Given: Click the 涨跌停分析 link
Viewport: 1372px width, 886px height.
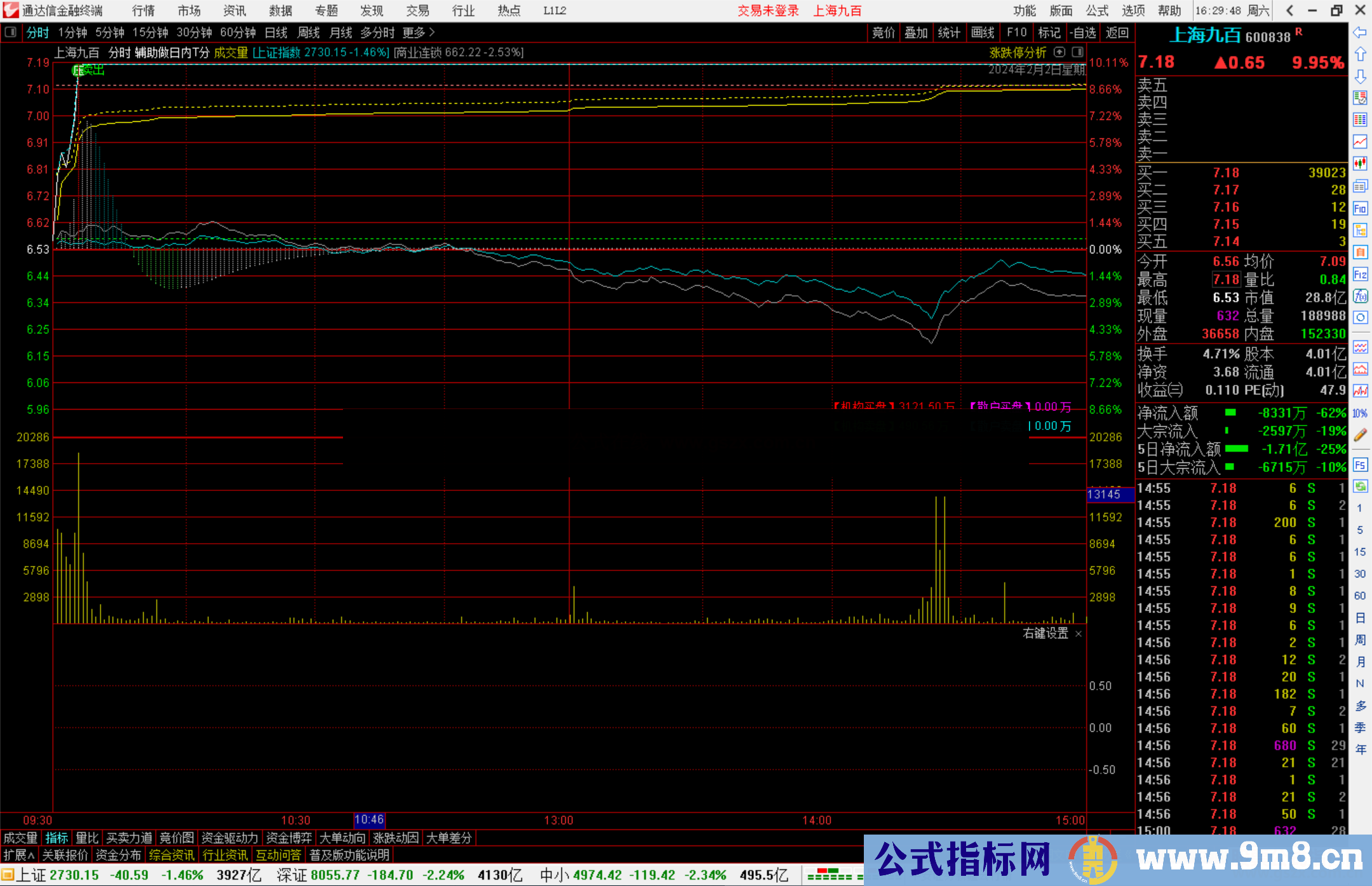Looking at the screenshot, I should (1018, 53).
